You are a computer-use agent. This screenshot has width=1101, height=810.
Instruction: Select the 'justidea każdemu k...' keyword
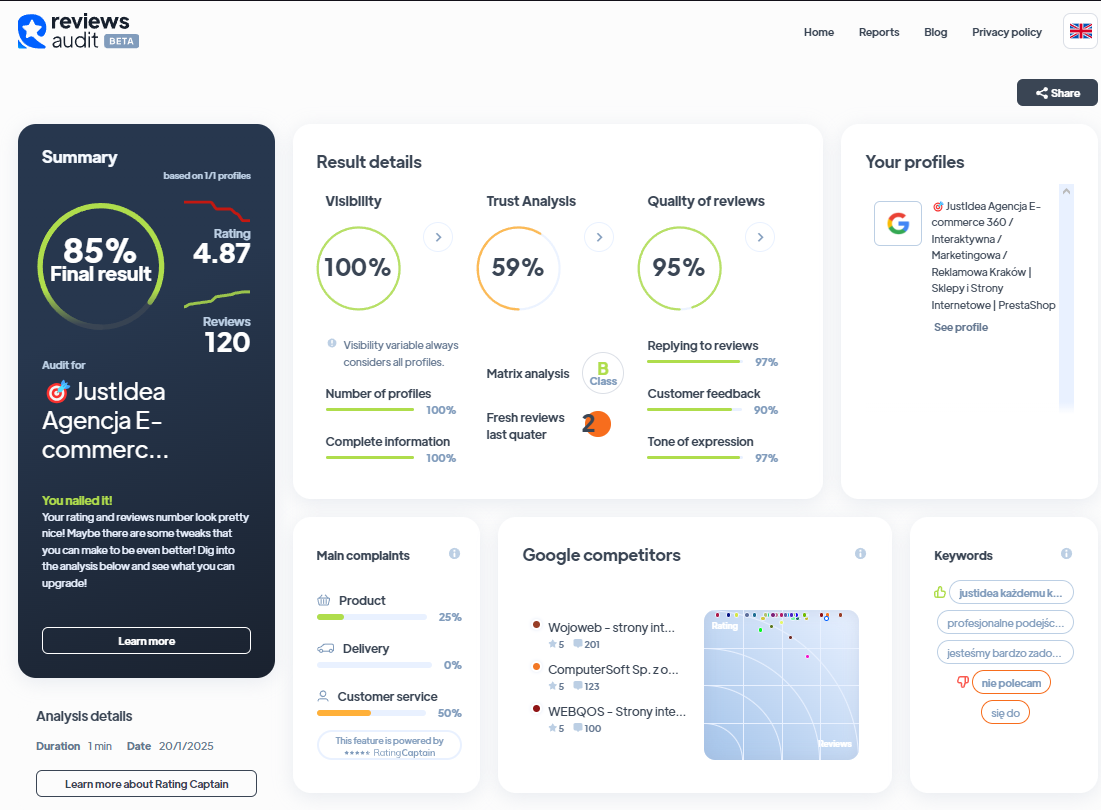click(1011, 592)
